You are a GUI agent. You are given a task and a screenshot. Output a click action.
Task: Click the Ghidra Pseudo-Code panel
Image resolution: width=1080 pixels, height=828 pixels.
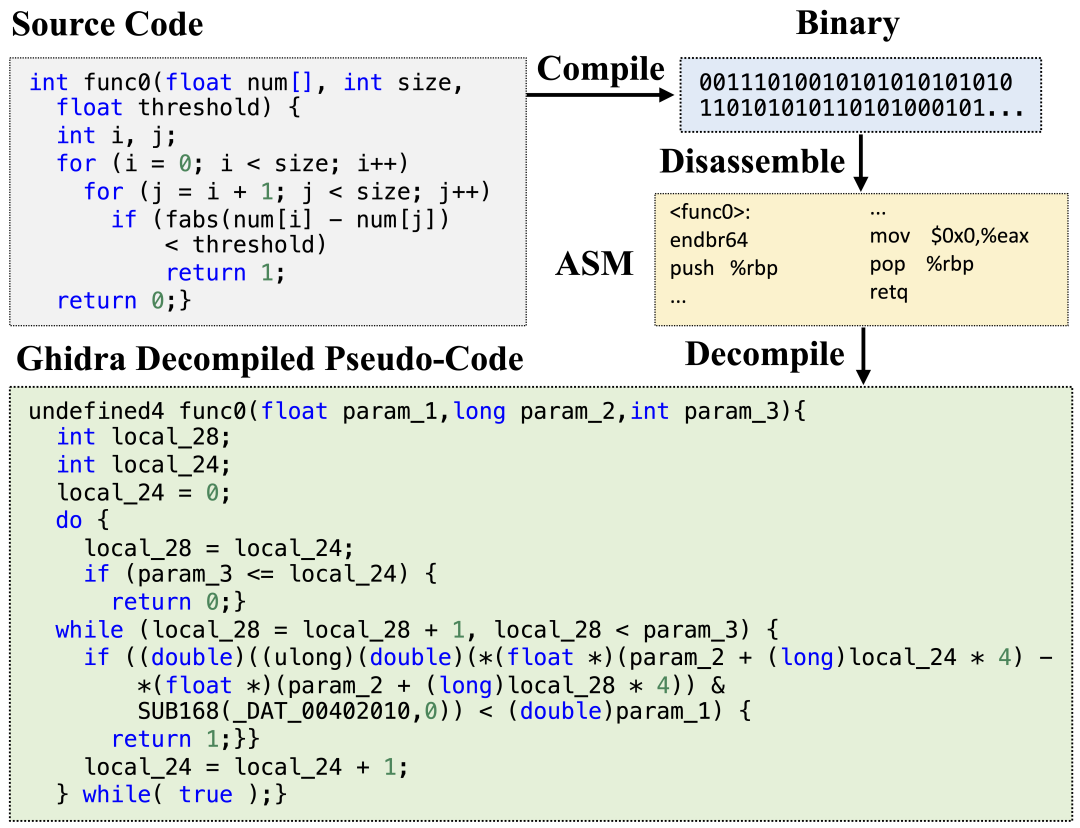coord(540,600)
